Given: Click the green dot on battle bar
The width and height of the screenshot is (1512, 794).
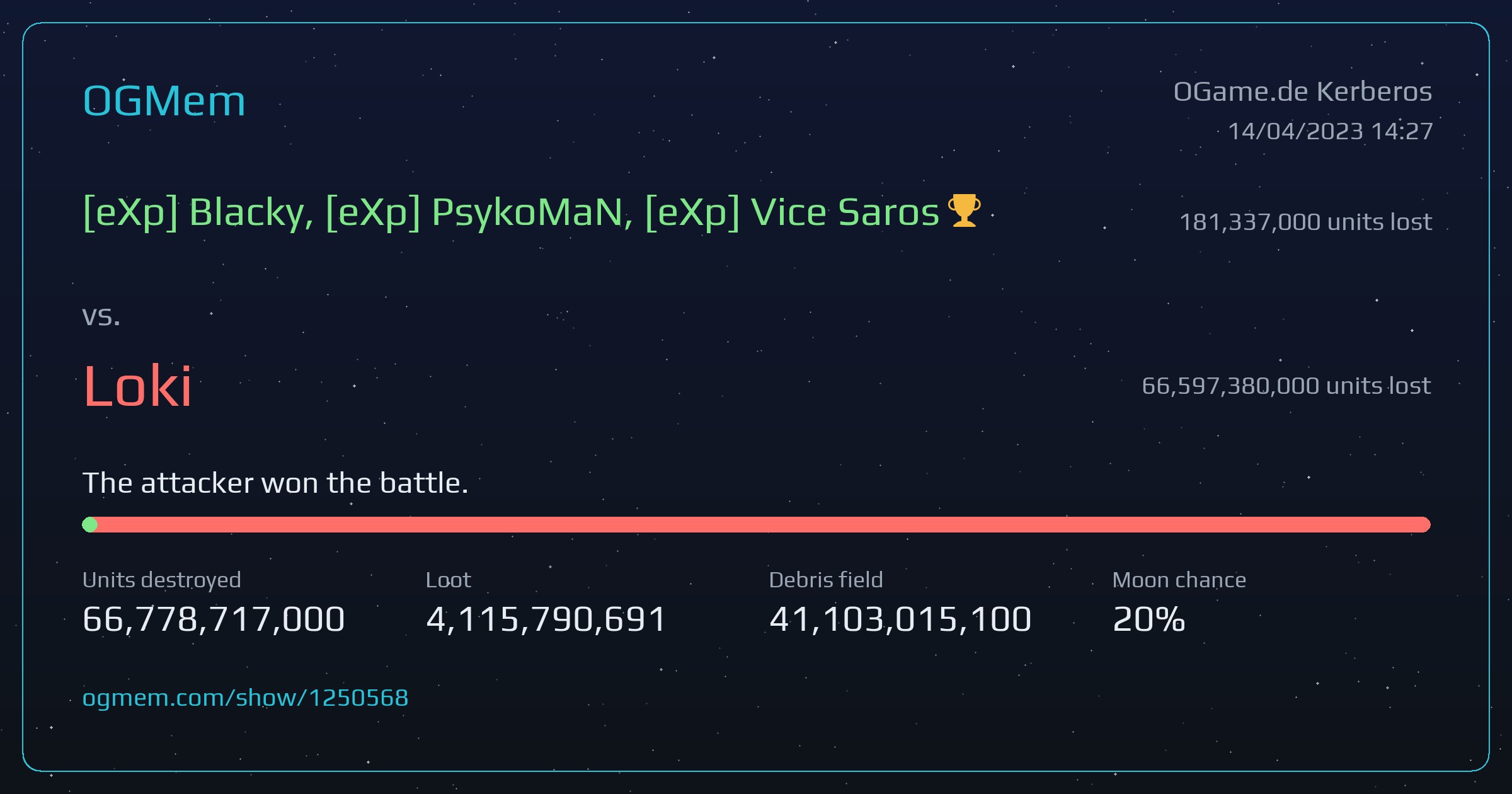Looking at the screenshot, I should coord(90,524).
